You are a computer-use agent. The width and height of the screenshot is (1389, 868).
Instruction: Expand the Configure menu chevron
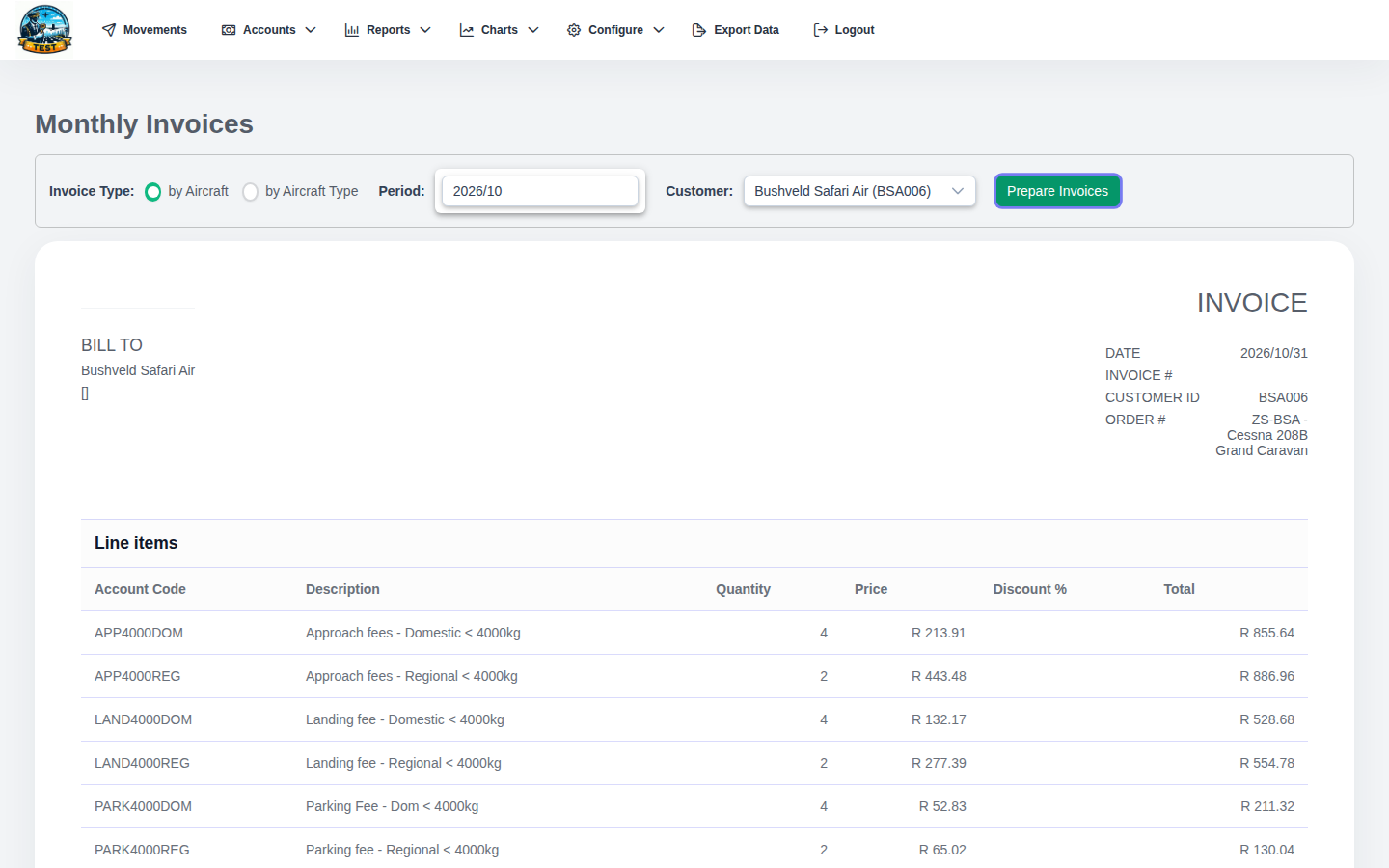point(659,30)
